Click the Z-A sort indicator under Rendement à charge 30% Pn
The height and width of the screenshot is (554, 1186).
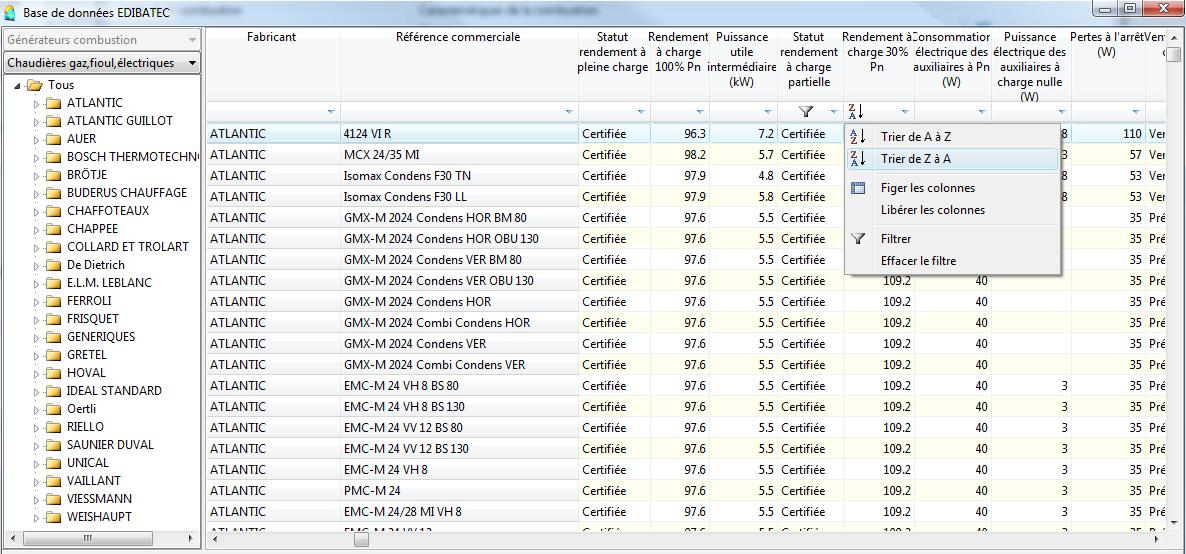[x=855, y=112]
